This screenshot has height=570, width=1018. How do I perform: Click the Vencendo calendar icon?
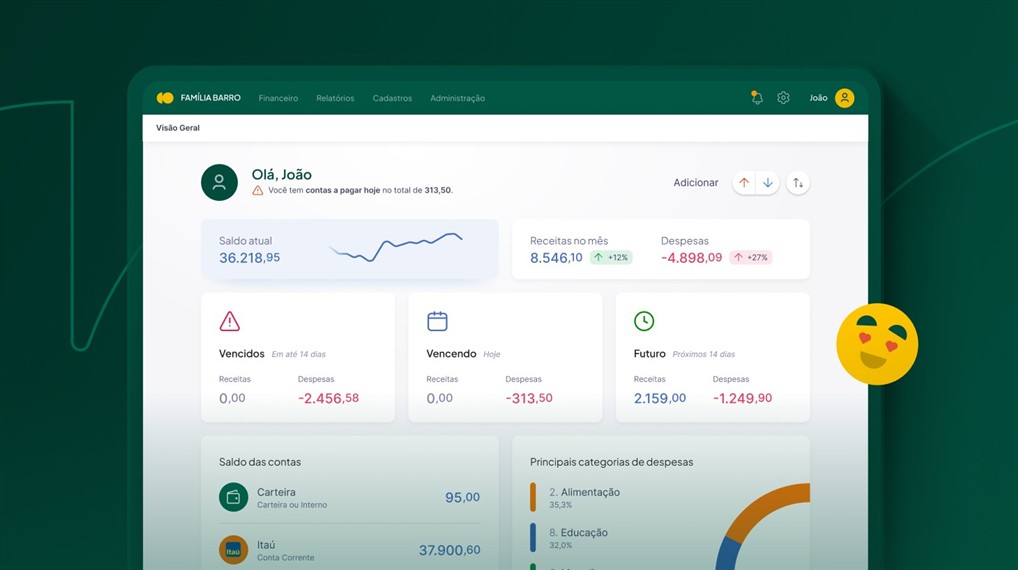point(438,321)
